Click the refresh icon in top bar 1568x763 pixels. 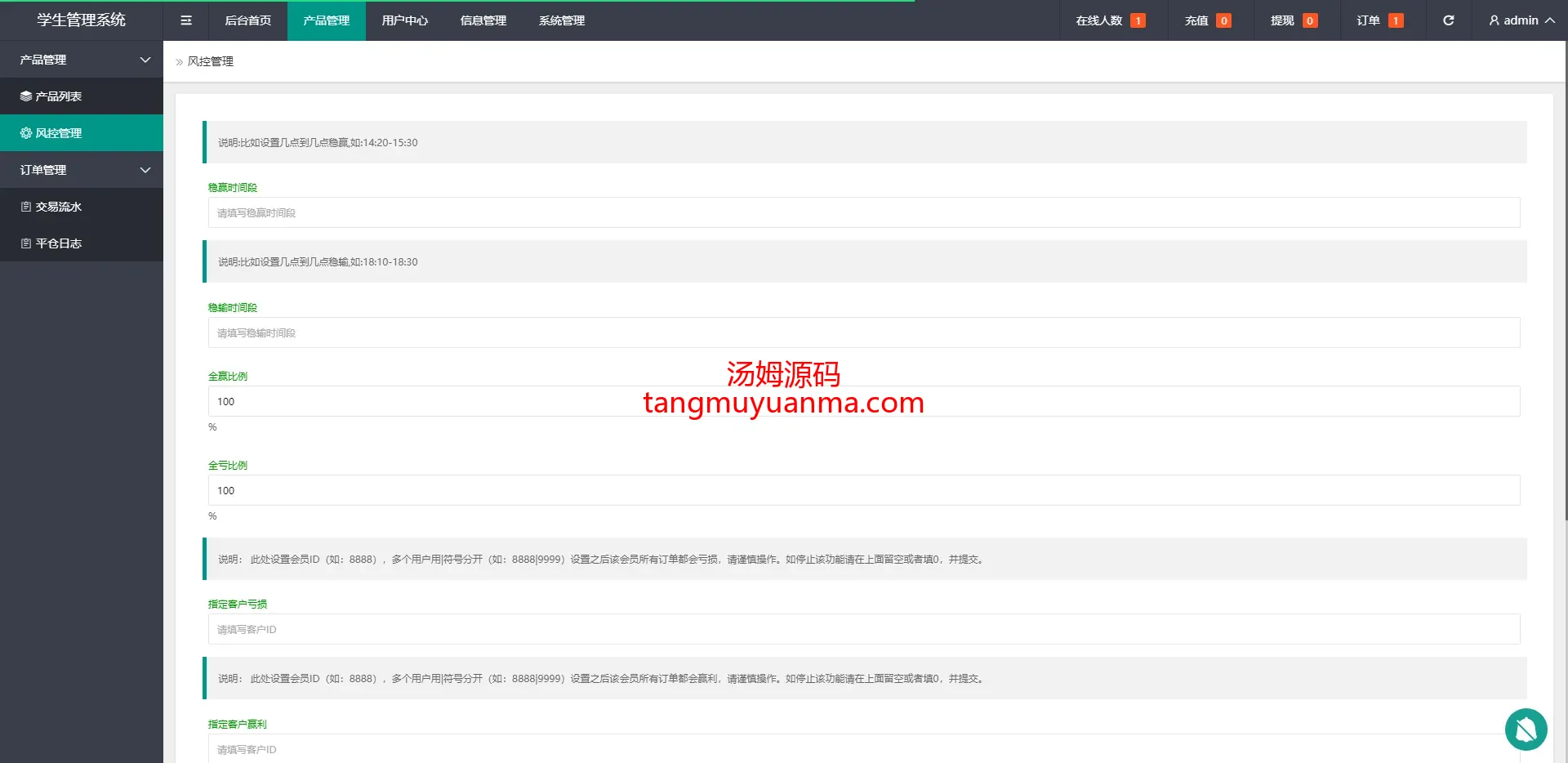point(1448,20)
